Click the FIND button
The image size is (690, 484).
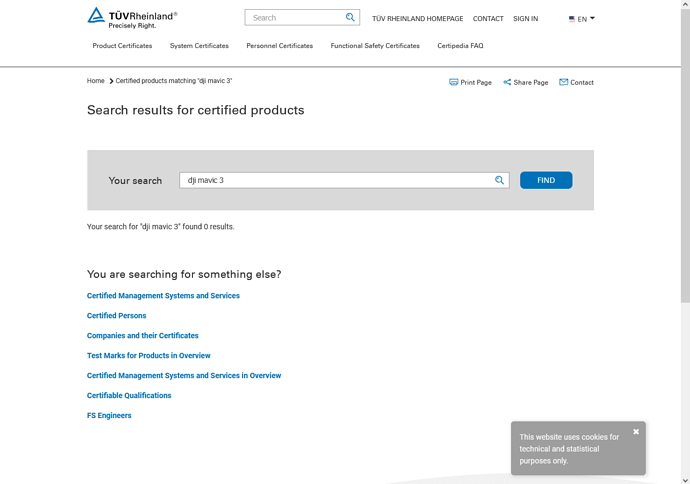tap(546, 180)
